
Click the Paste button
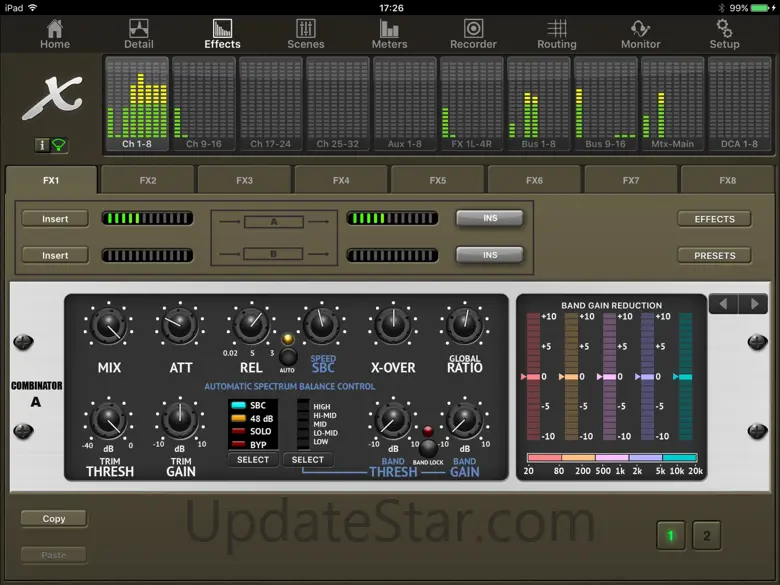(54, 555)
